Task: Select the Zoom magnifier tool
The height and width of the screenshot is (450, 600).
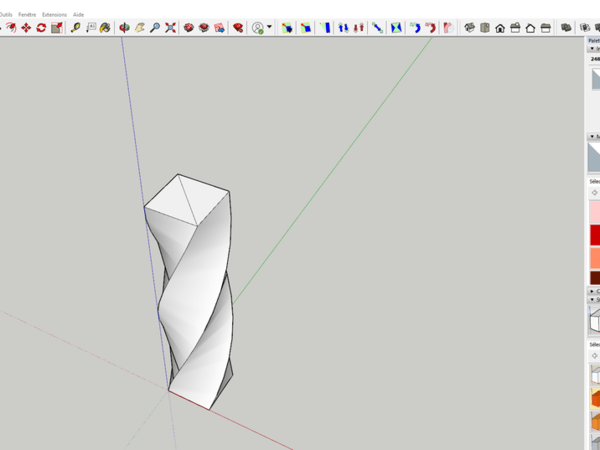Action: click(x=155, y=28)
